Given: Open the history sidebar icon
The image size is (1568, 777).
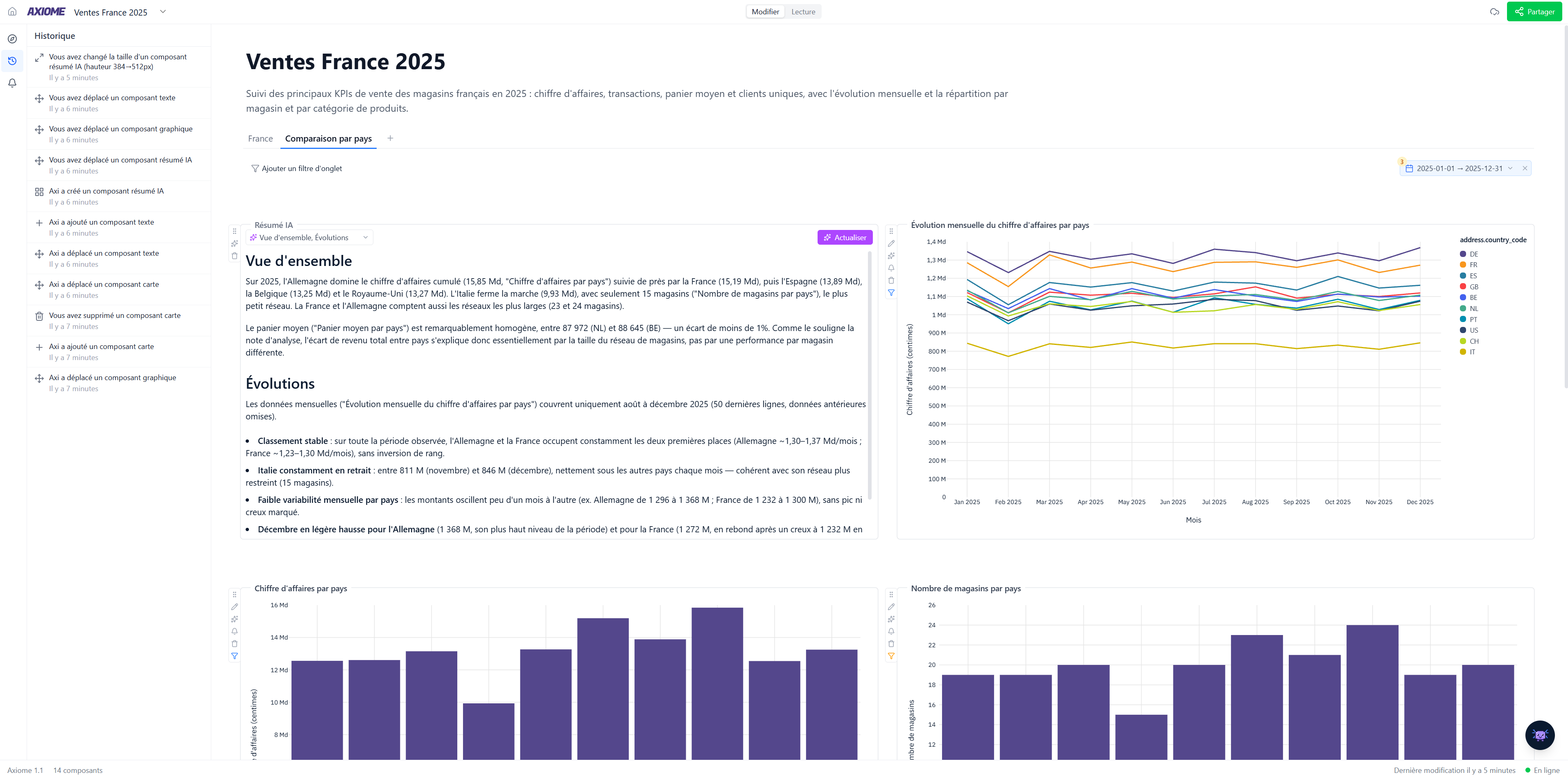Looking at the screenshot, I should tap(12, 61).
